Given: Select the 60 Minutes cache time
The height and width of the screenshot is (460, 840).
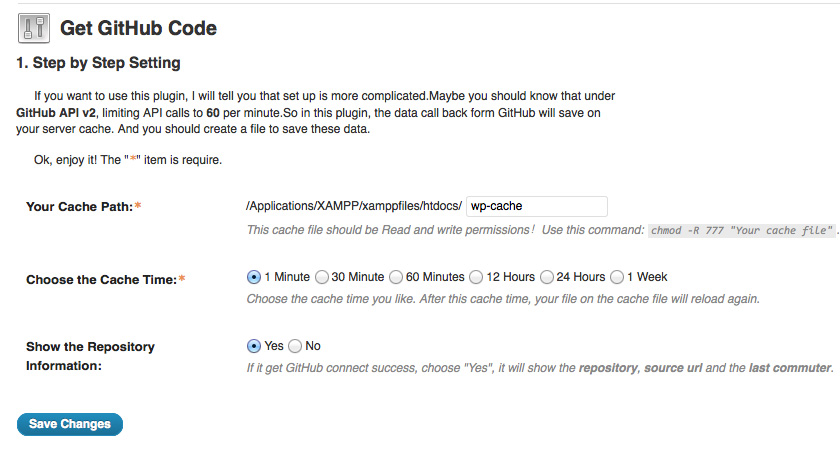Looking at the screenshot, I should point(396,277).
